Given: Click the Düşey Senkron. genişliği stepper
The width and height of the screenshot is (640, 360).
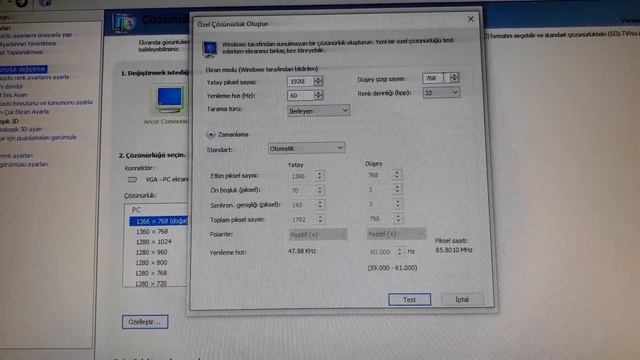Looking at the screenshot, I should click(x=398, y=204).
